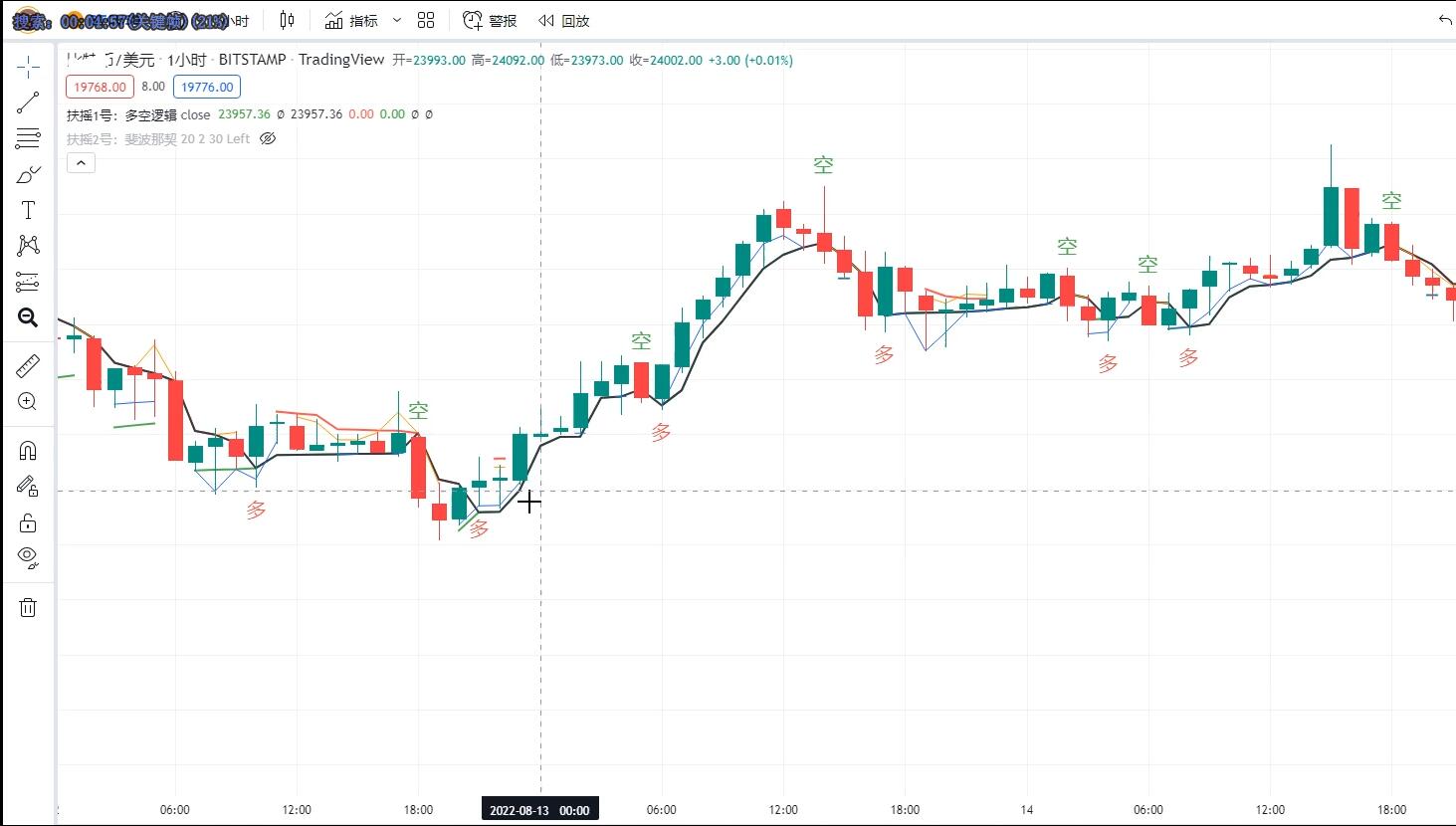Select the ruler measure tool
This screenshot has width=1456, height=826.
coord(28,366)
